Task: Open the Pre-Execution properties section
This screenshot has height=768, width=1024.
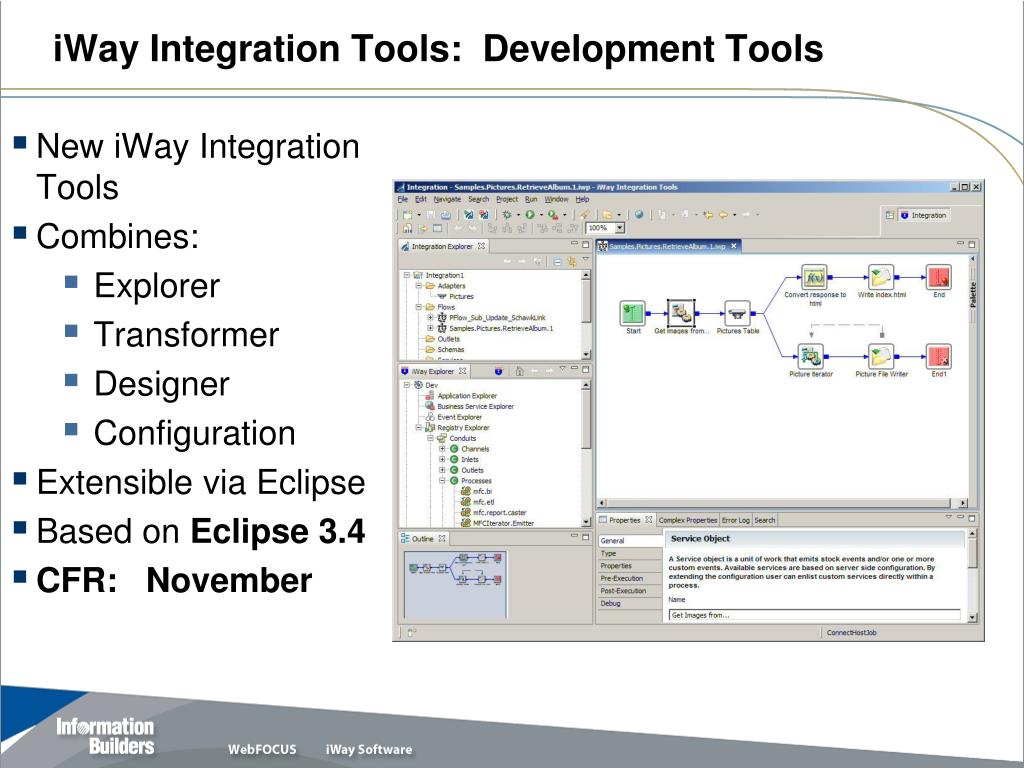Action: pyautogui.click(x=630, y=579)
